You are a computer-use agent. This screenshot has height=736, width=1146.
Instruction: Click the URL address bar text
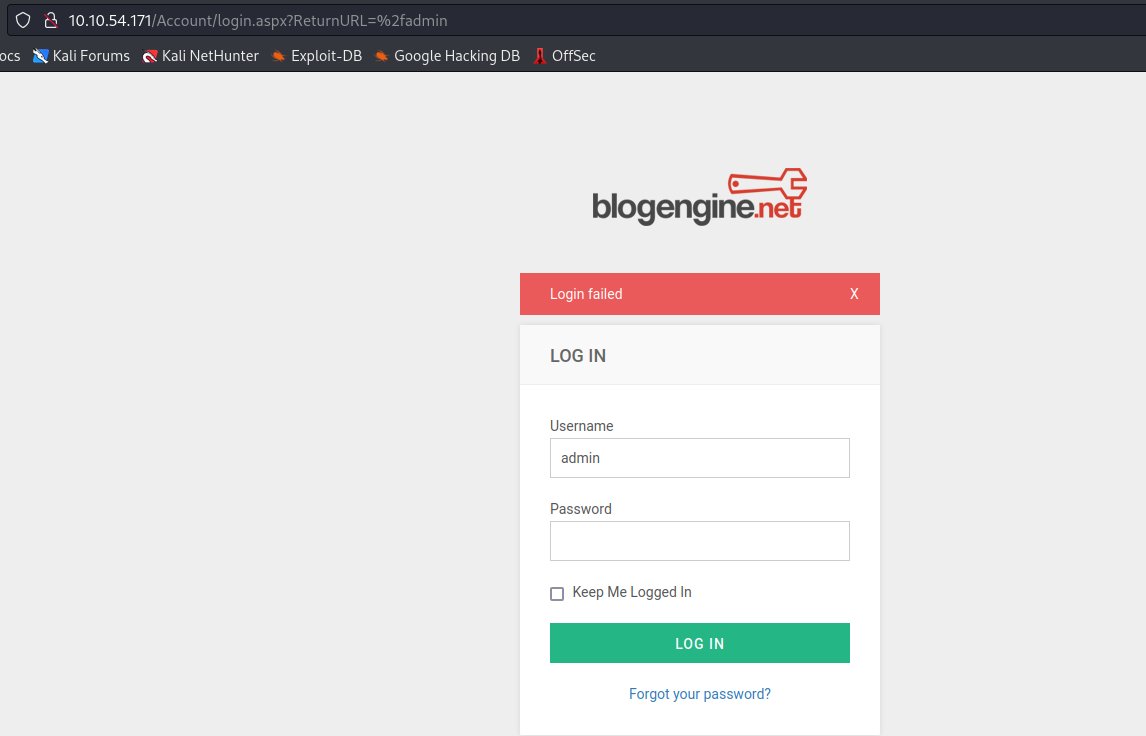point(258,20)
